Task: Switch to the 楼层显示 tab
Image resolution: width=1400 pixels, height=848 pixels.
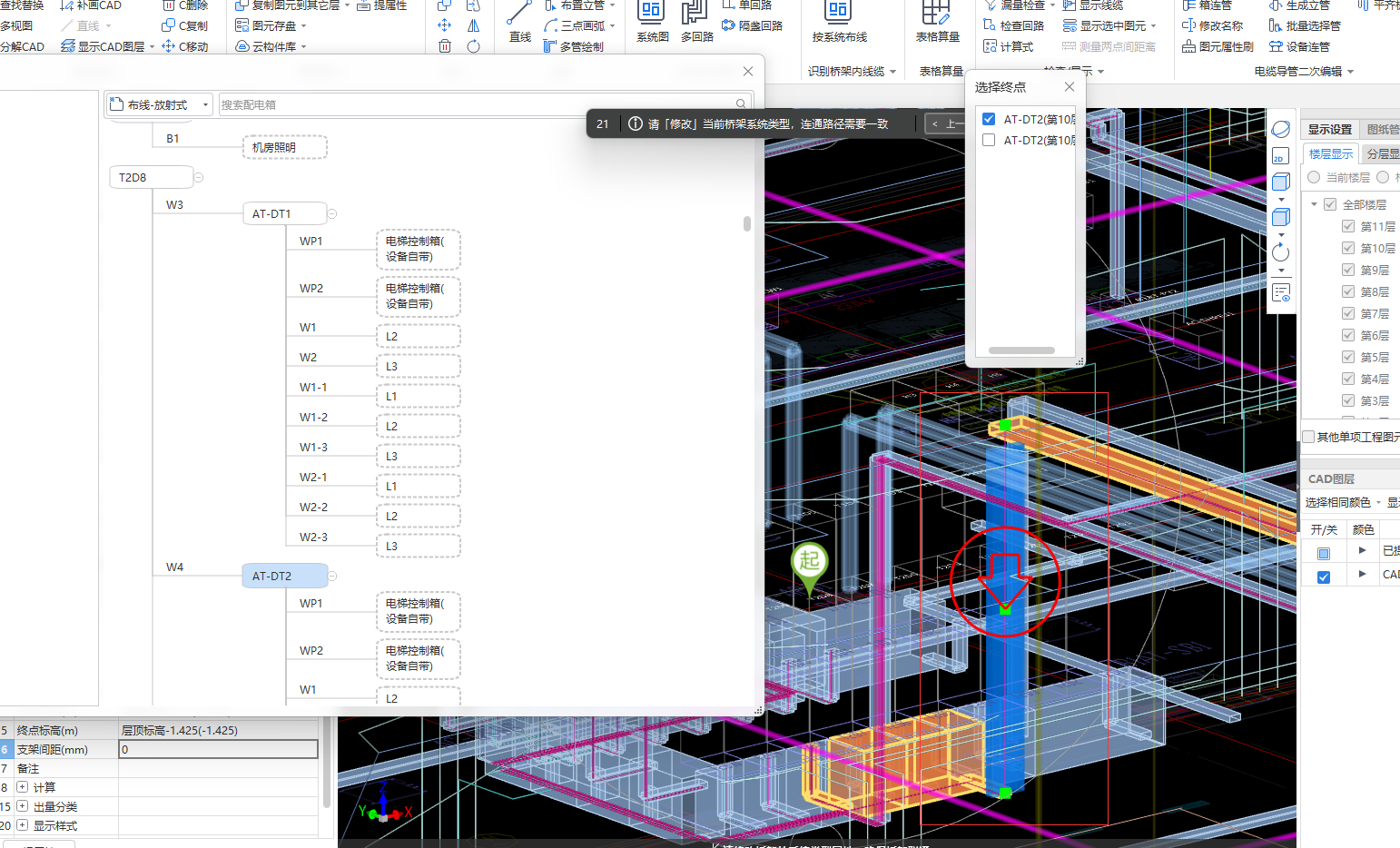Action: [1331, 153]
